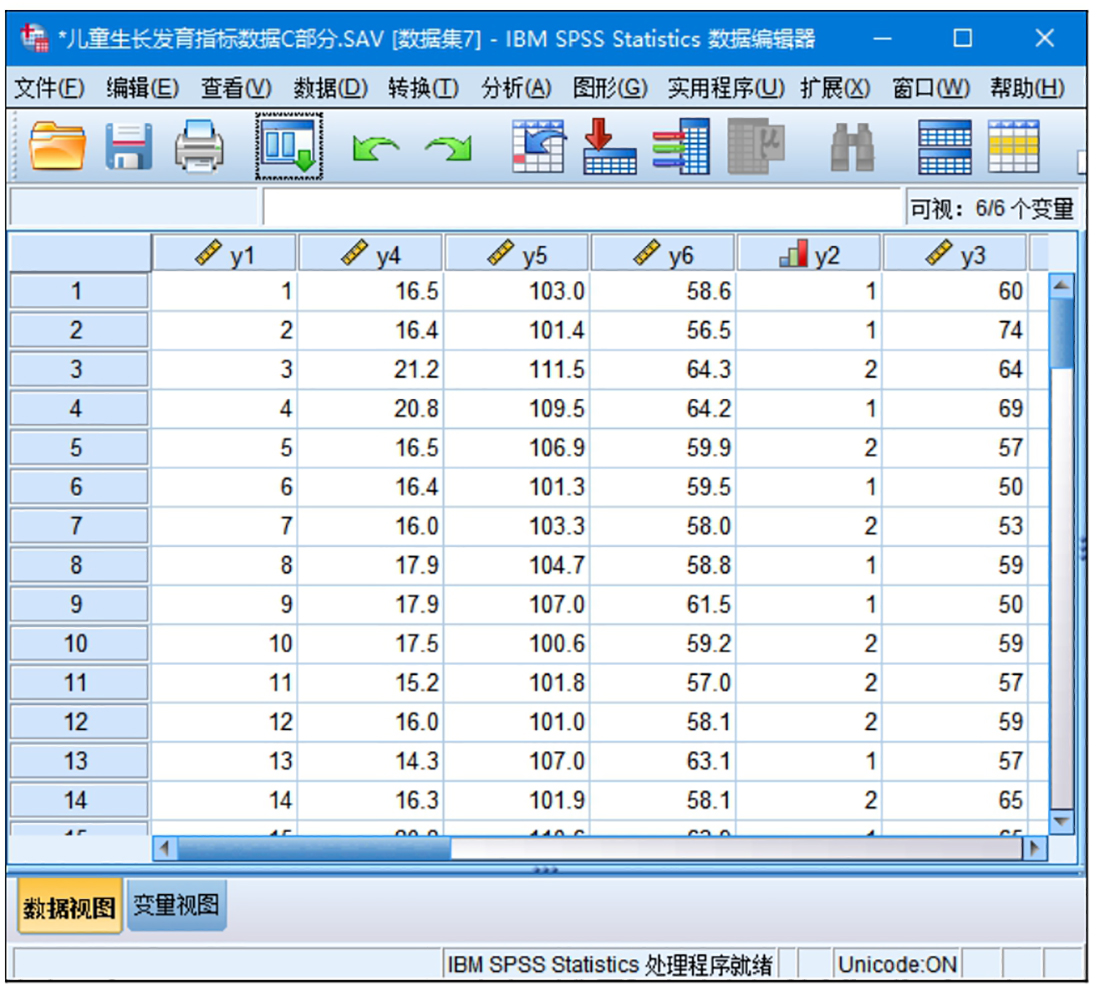1100x991 pixels.
Task: Click the Redo green arrow icon
Action: tap(447, 148)
